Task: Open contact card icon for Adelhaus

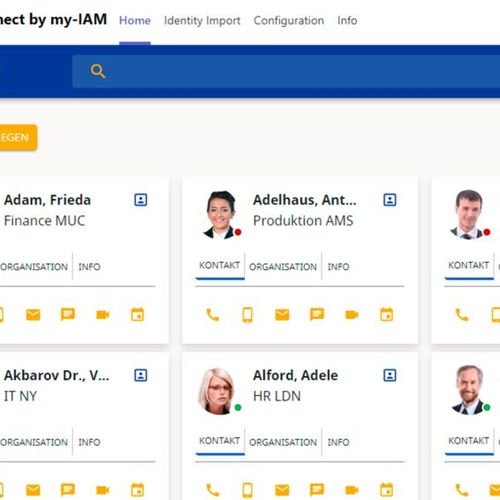Action: click(x=390, y=200)
